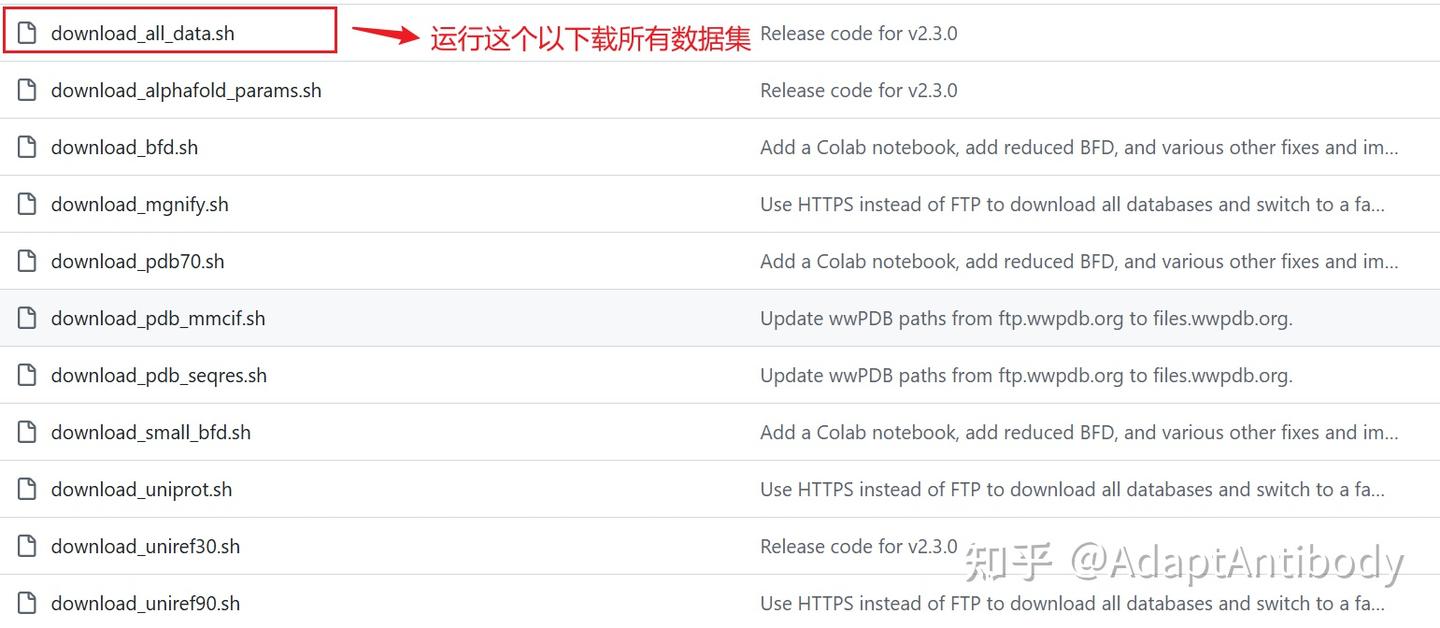The height and width of the screenshot is (628, 1440).
Task: Open download_alphafold_params.sh script
Action: point(186,90)
